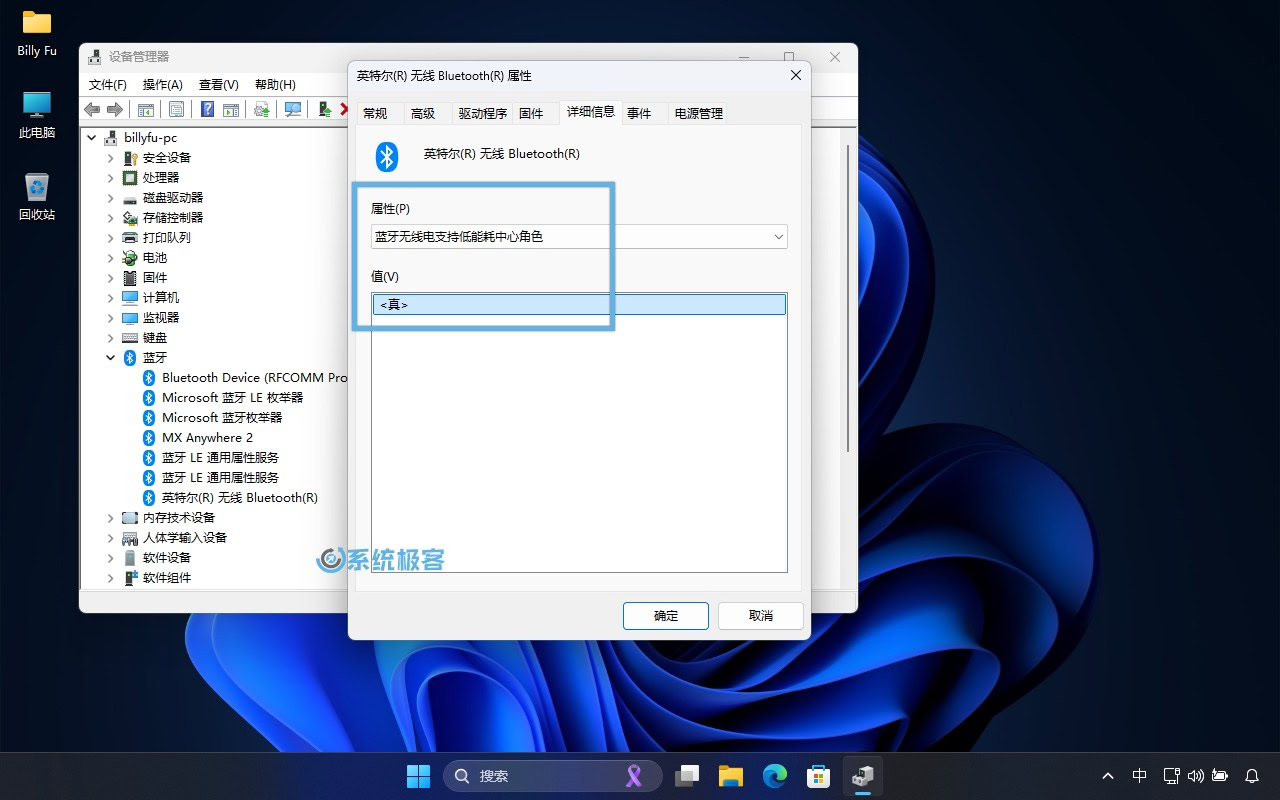Select the Microsoft 蓝牙枚举器 device icon
This screenshot has height=800, width=1280.
point(149,417)
